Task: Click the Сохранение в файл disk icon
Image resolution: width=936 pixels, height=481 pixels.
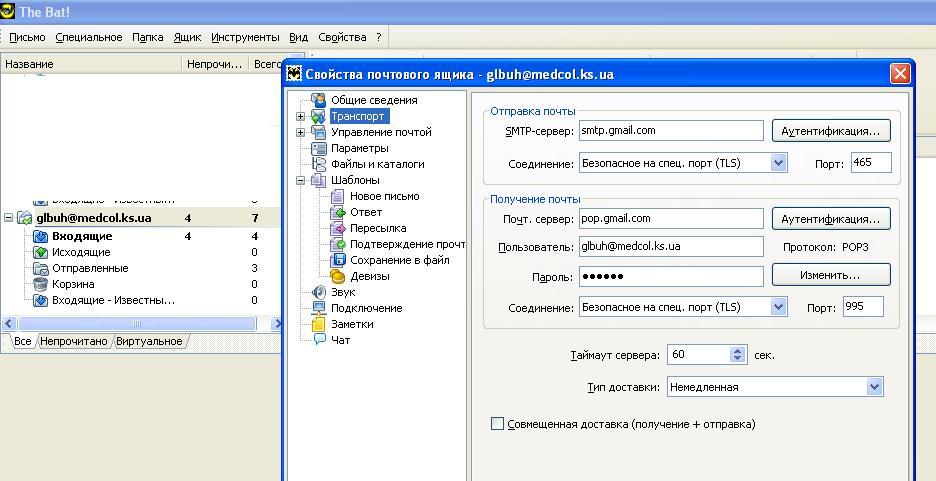Action: pos(338,260)
